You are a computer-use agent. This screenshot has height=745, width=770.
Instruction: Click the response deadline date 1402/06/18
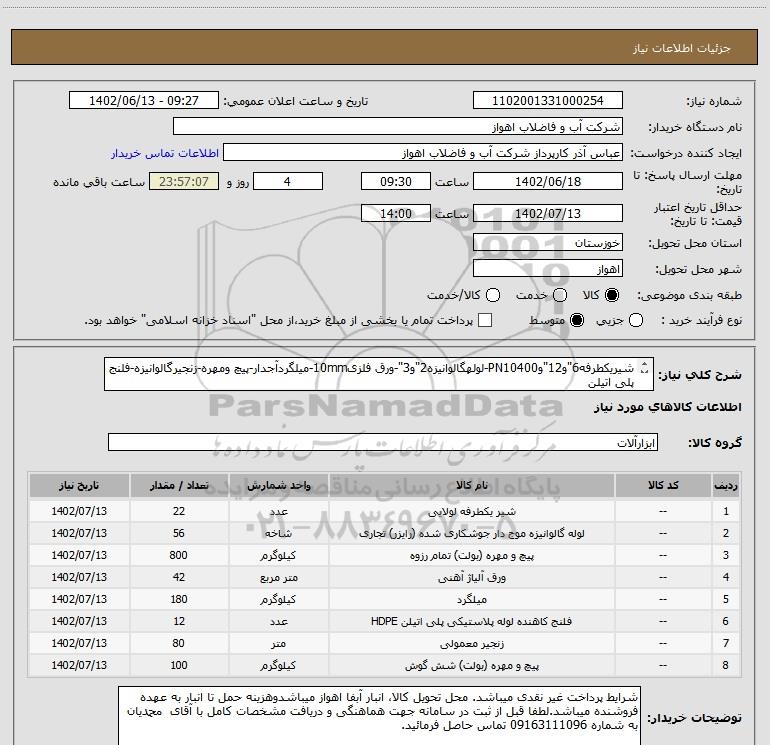(548, 182)
